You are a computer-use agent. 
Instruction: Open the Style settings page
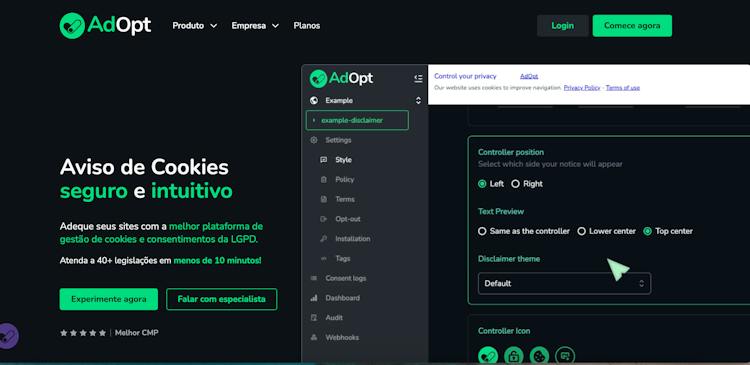tap(343, 160)
